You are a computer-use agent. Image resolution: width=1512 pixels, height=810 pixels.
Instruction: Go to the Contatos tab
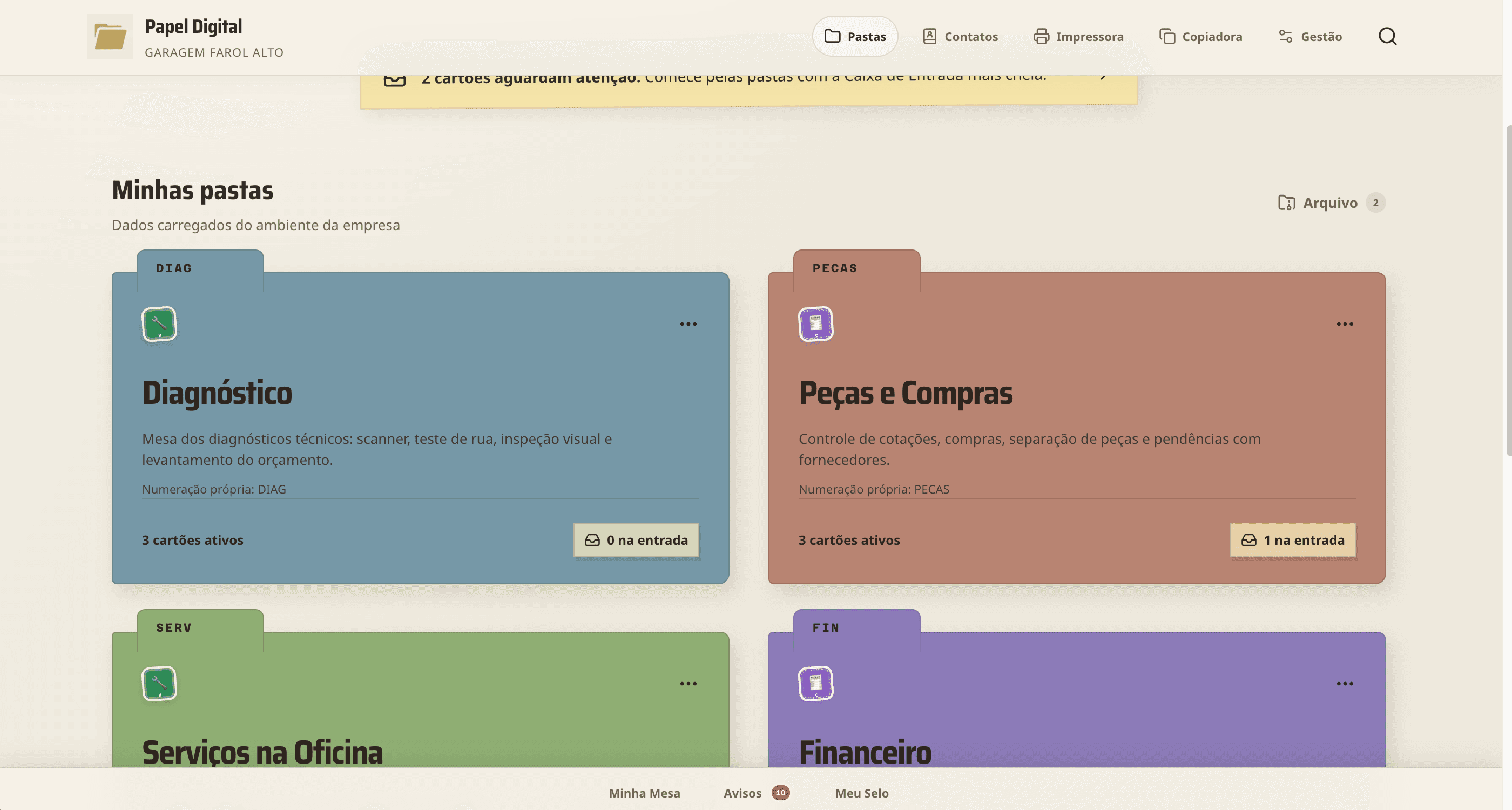click(x=960, y=36)
